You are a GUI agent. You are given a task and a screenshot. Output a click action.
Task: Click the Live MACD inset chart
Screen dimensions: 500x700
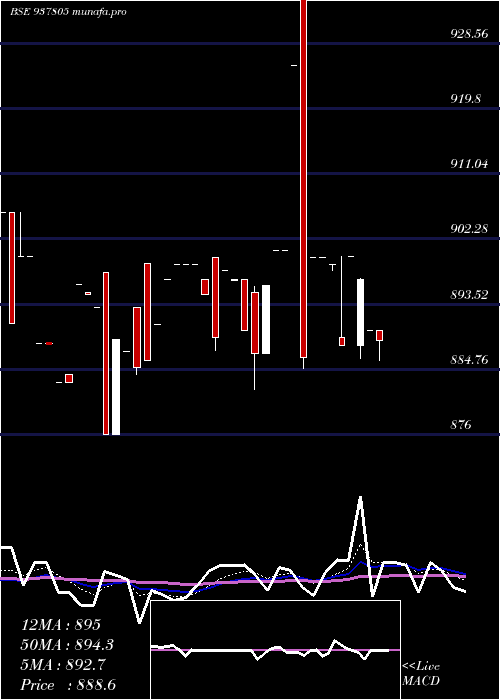pyautogui.click(x=275, y=650)
